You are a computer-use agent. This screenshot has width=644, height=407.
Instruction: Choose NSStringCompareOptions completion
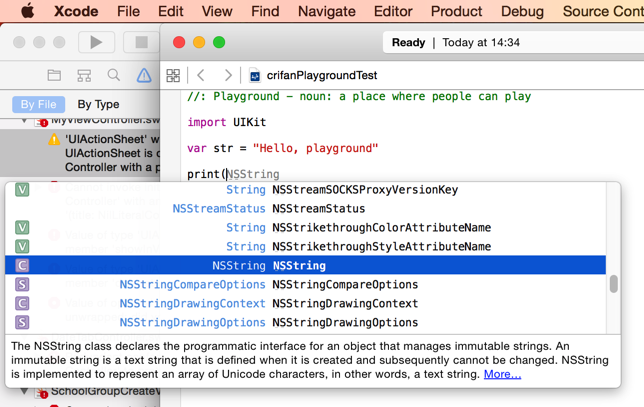click(x=306, y=284)
